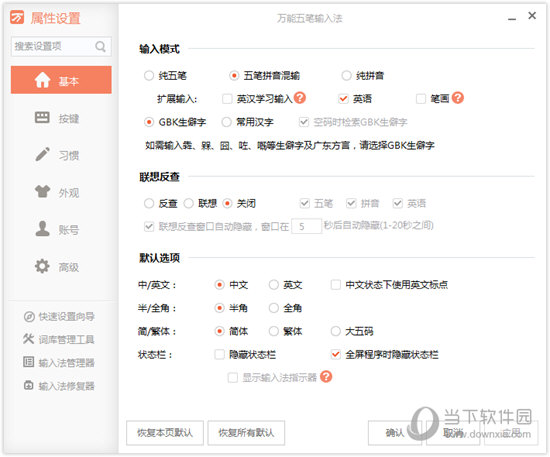
Task: Click the shirt icon for 外观
Action: 42,191
